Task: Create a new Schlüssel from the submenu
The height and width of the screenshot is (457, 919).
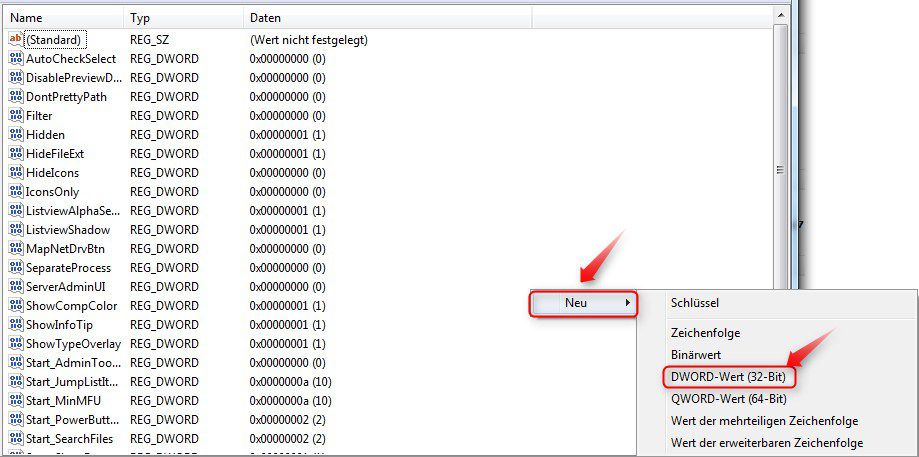Action: (695, 303)
